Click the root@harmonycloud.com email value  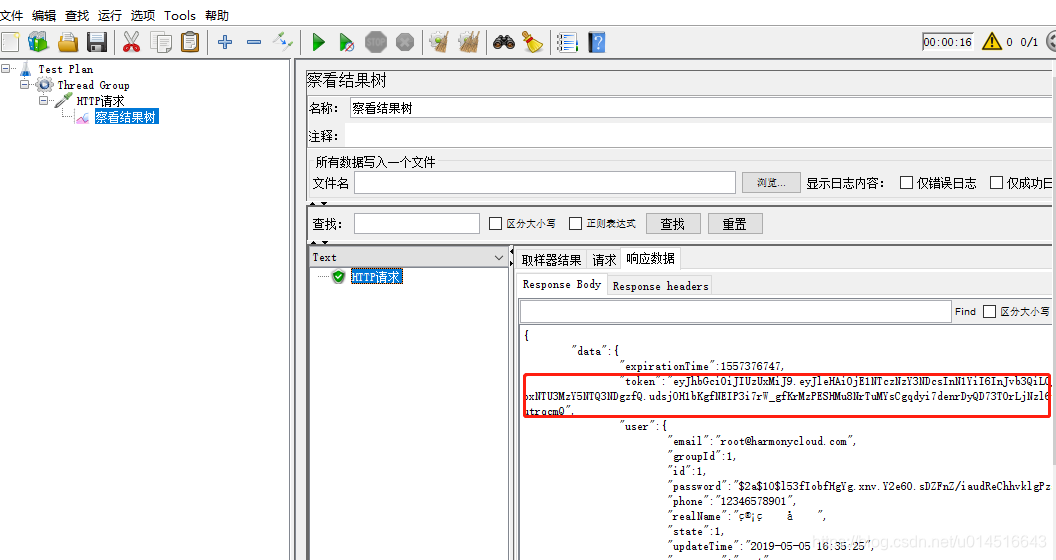(784, 442)
